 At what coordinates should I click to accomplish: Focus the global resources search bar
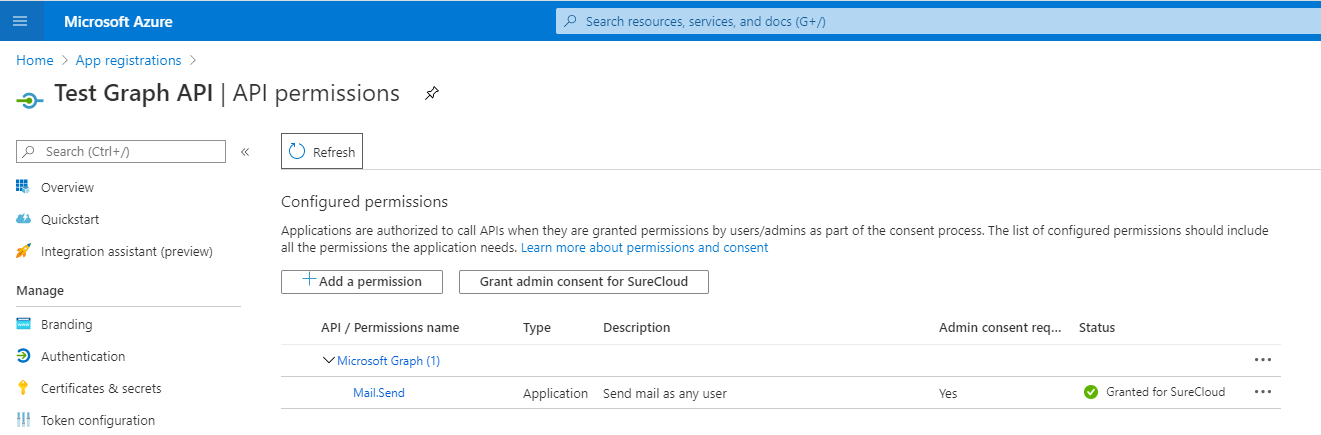coord(938,21)
